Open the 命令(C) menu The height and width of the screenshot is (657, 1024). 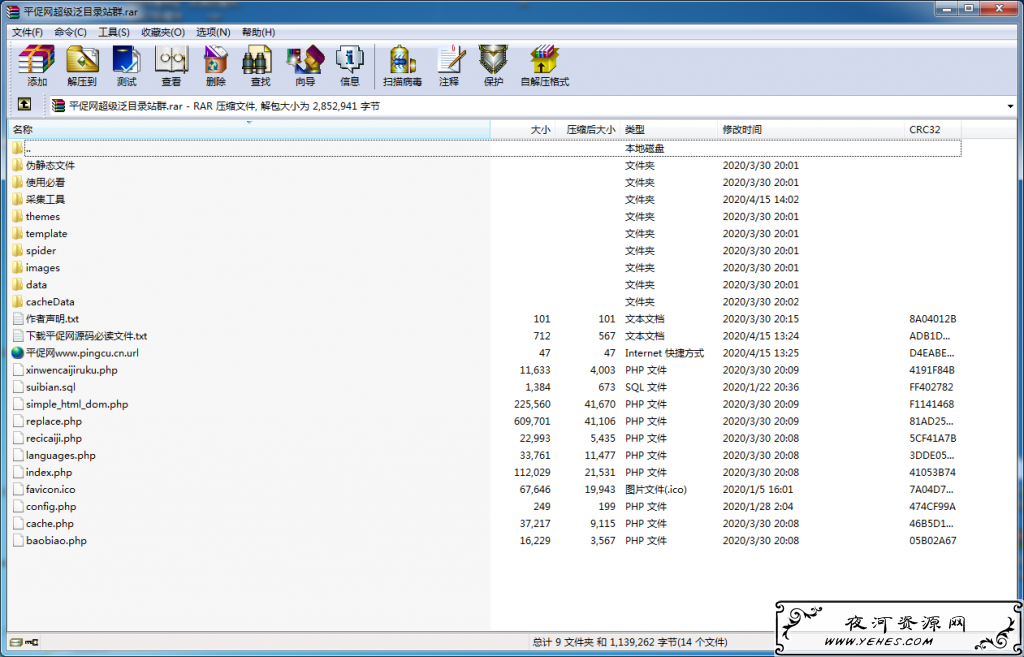(71, 32)
